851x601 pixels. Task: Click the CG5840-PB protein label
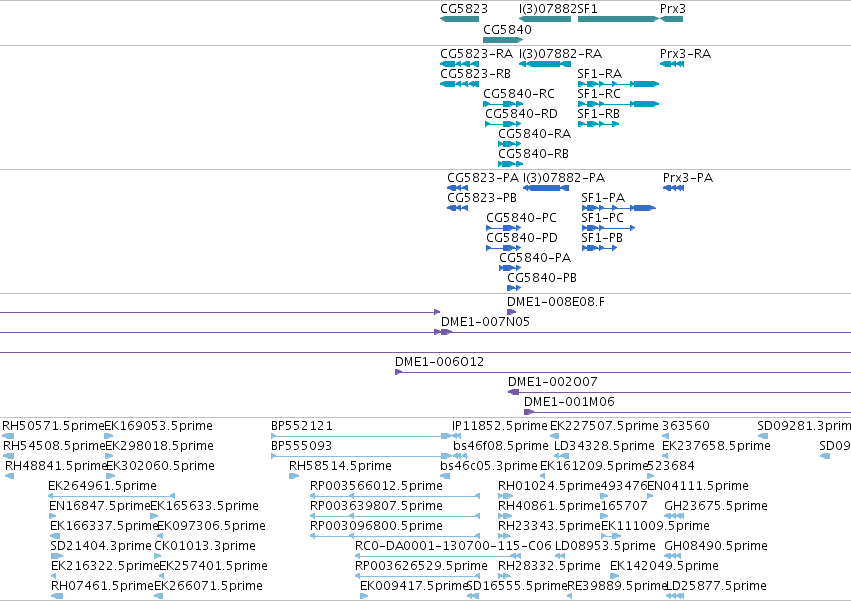(542, 279)
